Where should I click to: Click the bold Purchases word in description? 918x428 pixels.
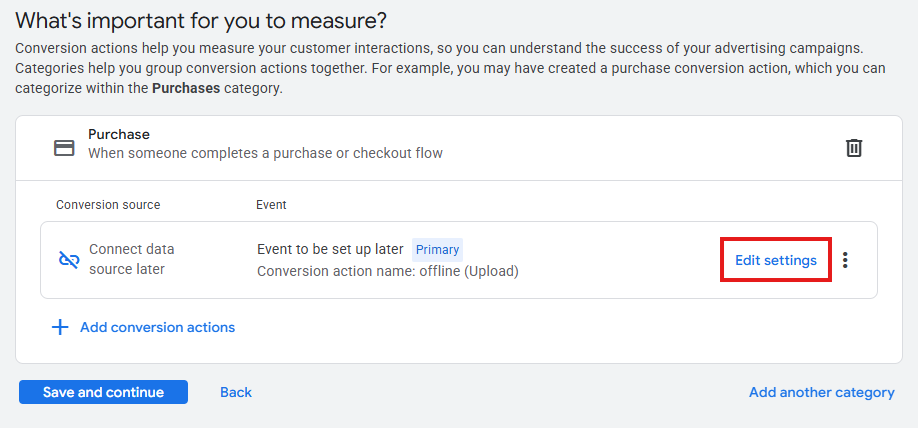(186, 89)
